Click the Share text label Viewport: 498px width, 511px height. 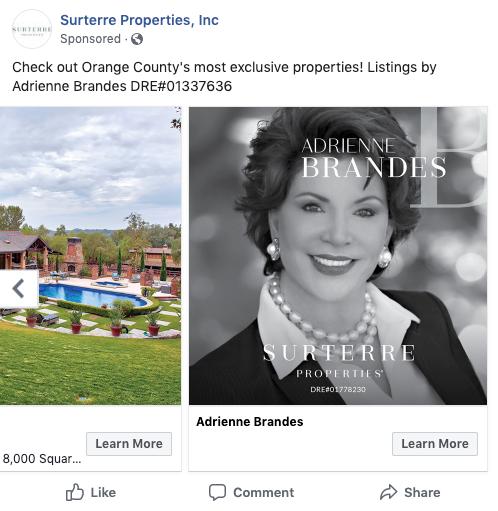point(422,493)
